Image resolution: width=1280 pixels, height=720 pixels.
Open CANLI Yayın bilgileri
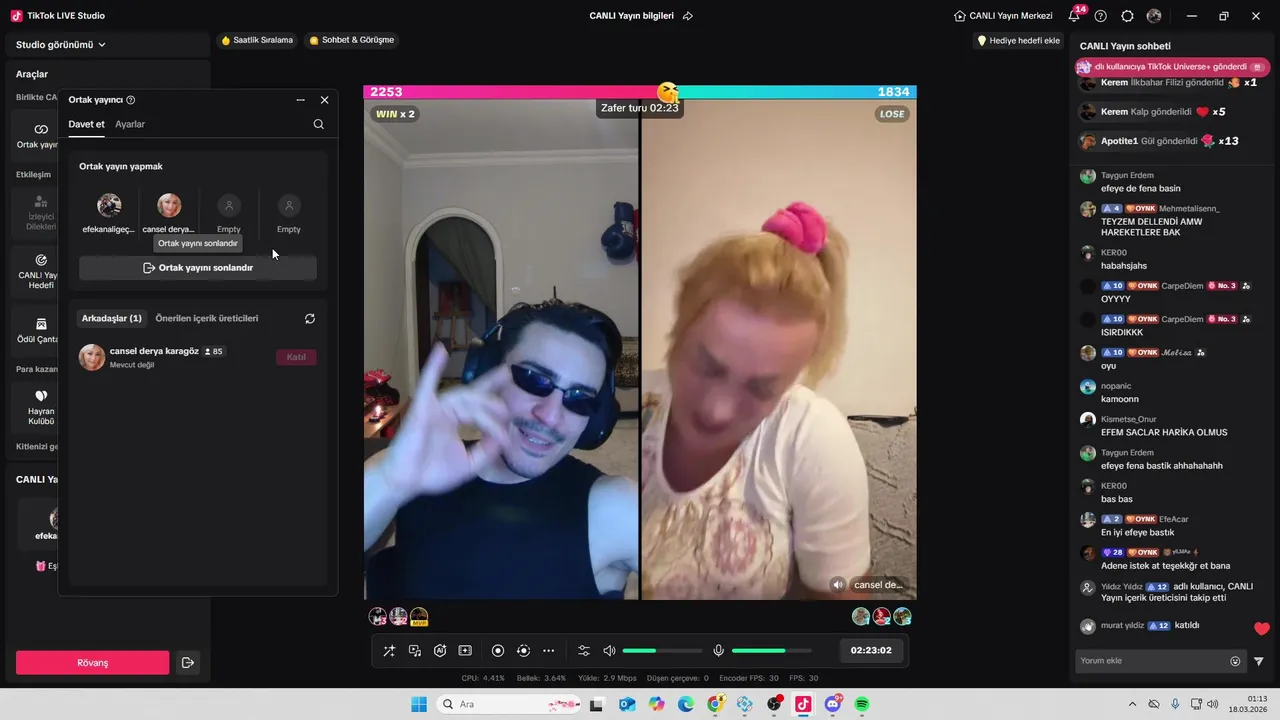(x=631, y=16)
